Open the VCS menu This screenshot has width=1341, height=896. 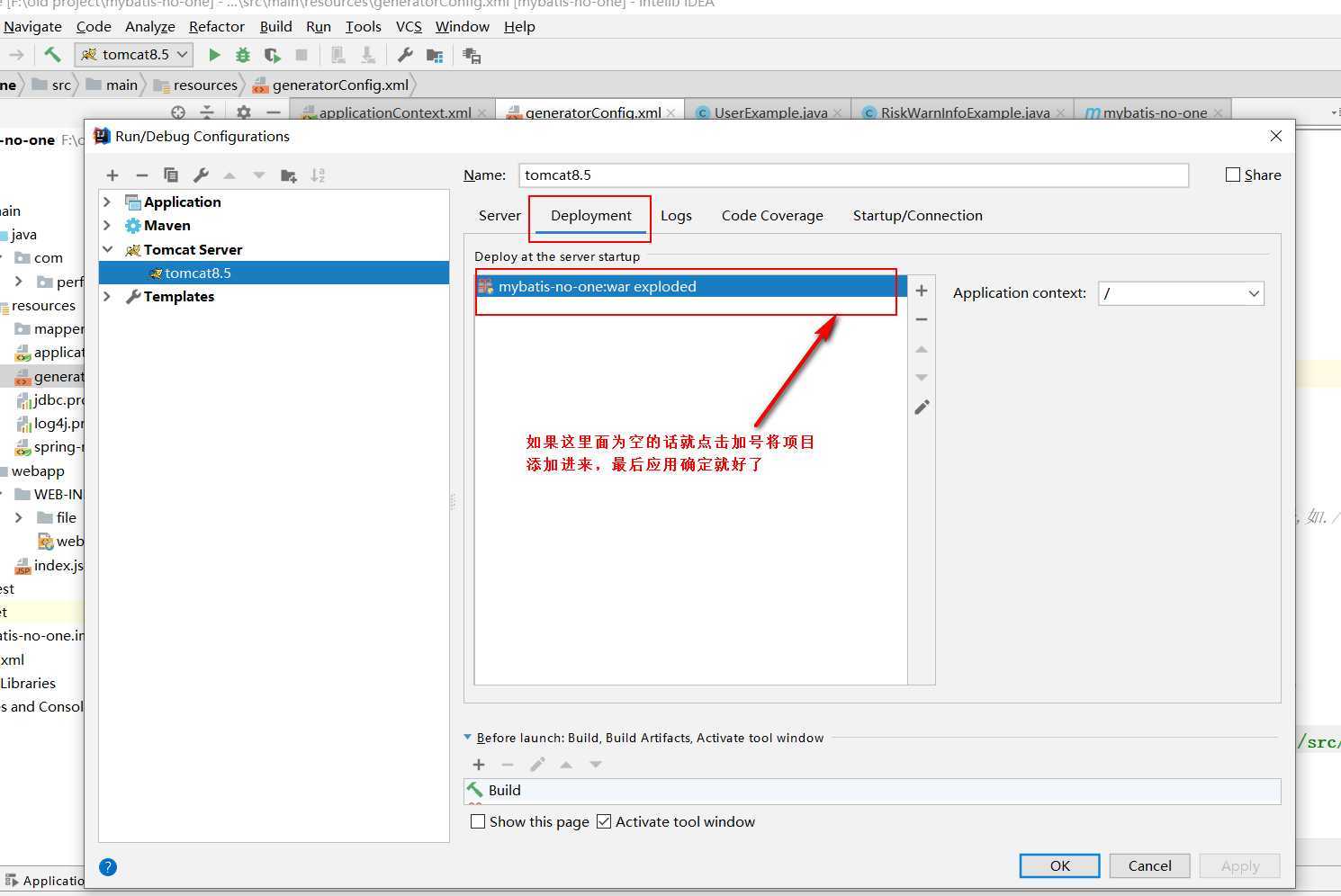click(409, 27)
